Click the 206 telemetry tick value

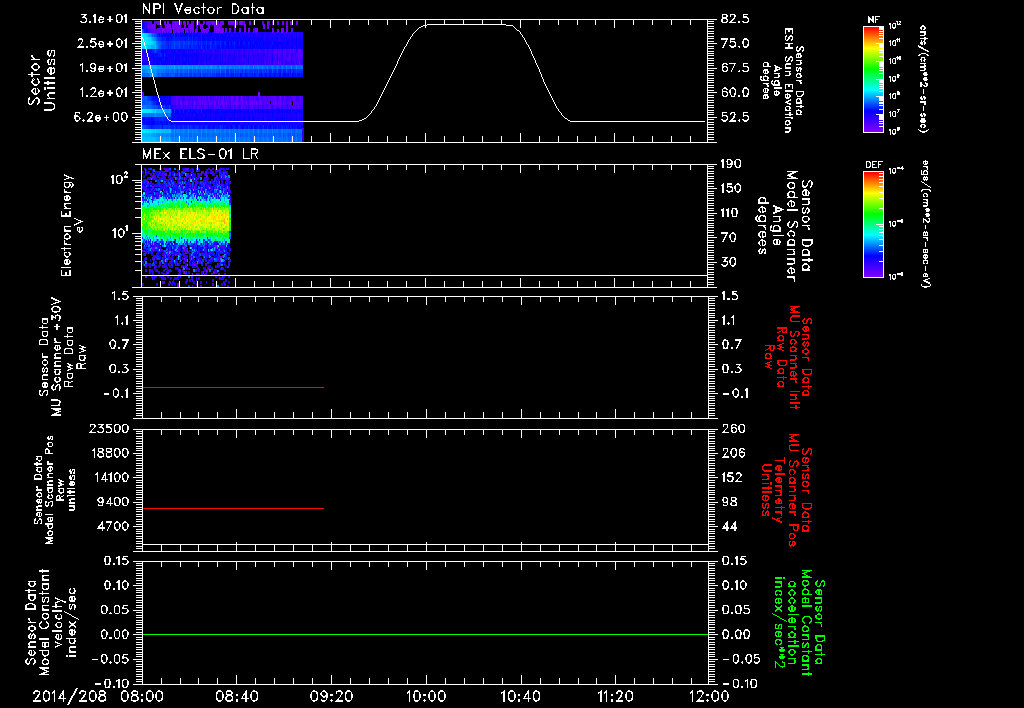[732, 453]
